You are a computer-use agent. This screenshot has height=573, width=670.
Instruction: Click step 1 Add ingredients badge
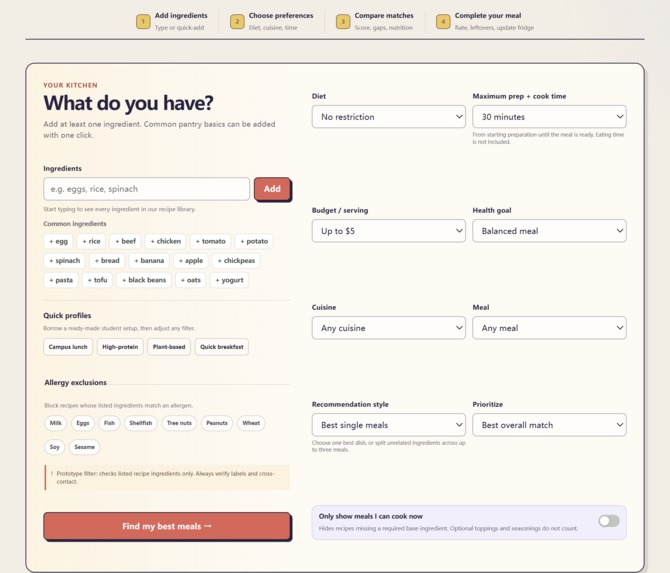coord(143,21)
